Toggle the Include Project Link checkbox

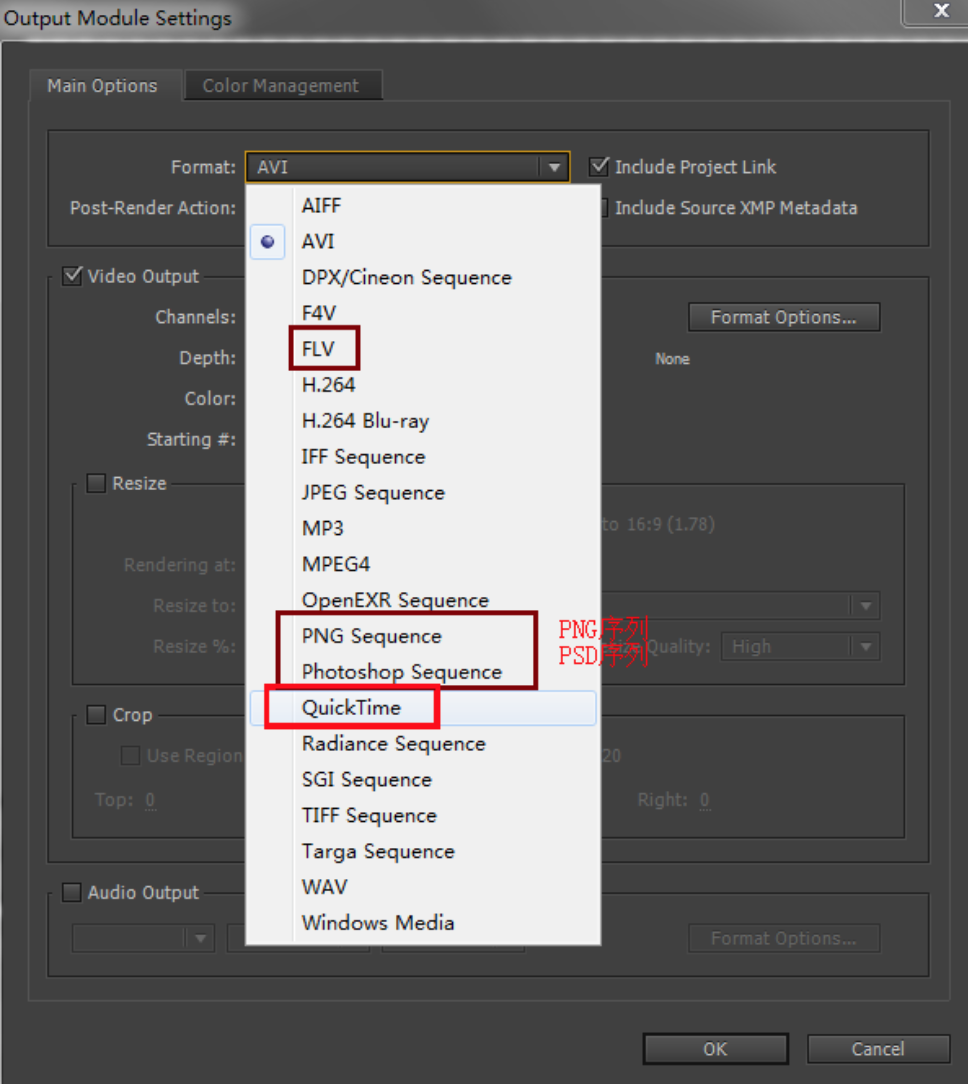coord(600,167)
